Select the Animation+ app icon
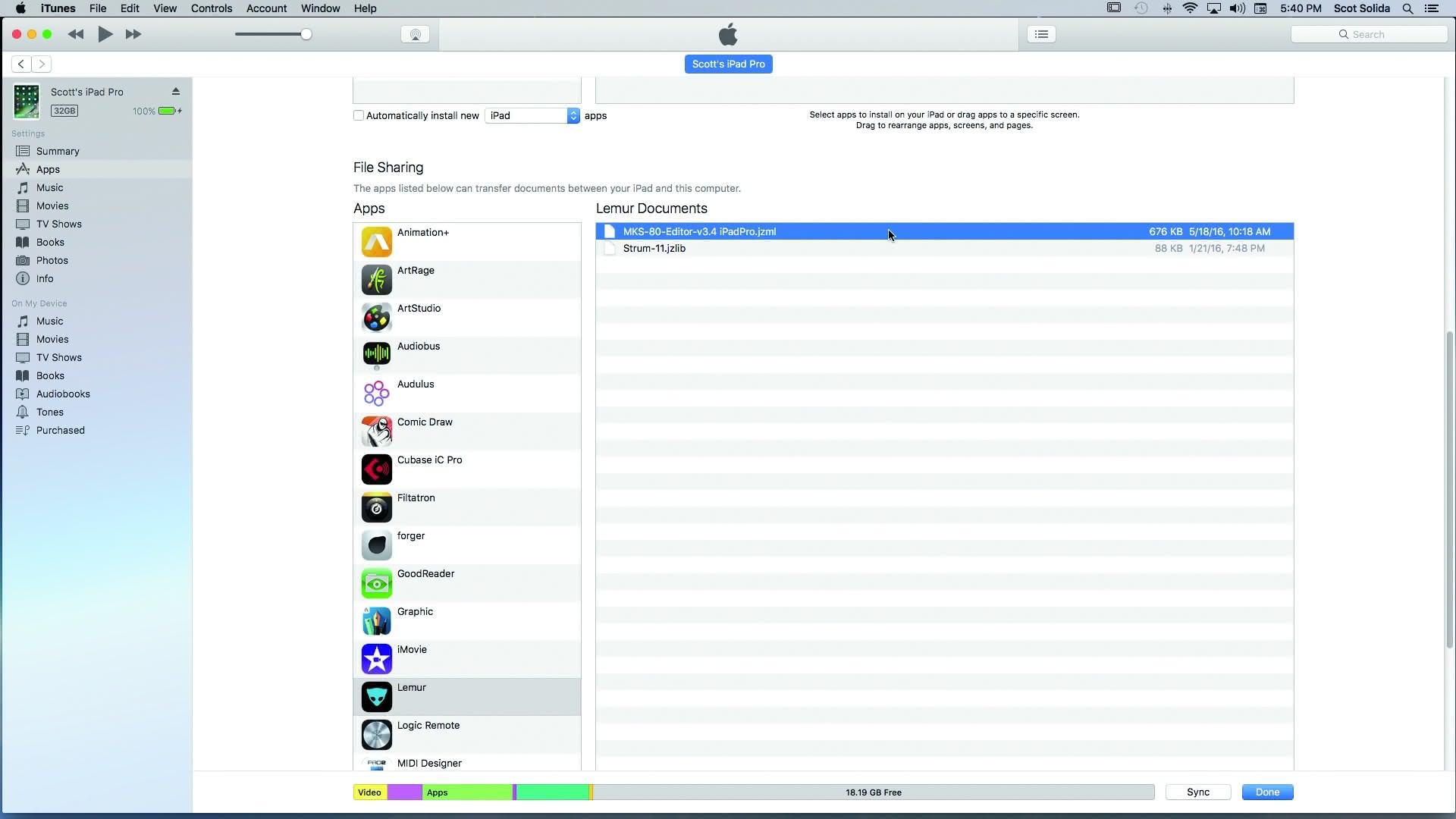Viewport: 1456px width, 819px height. pos(376,242)
